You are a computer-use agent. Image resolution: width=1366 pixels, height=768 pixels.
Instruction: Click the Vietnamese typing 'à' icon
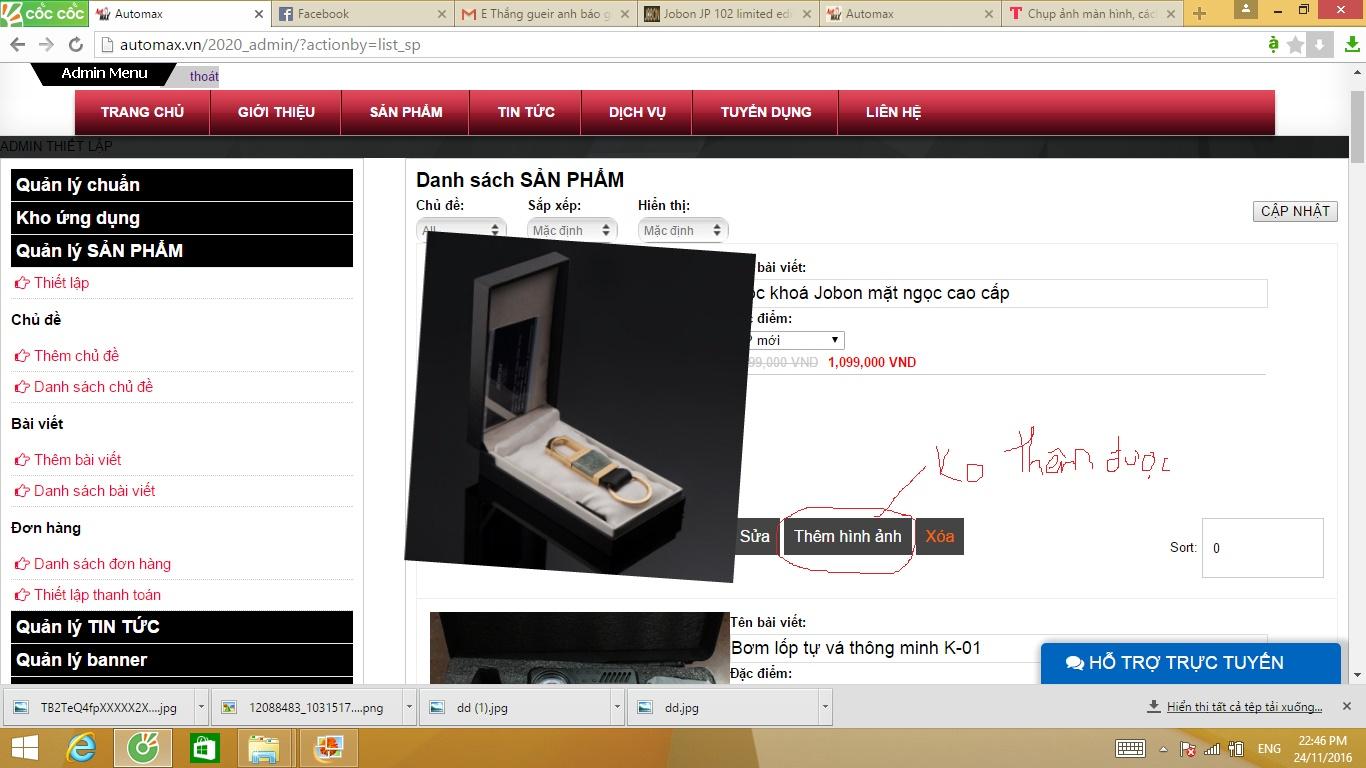(x=1273, y=45)
